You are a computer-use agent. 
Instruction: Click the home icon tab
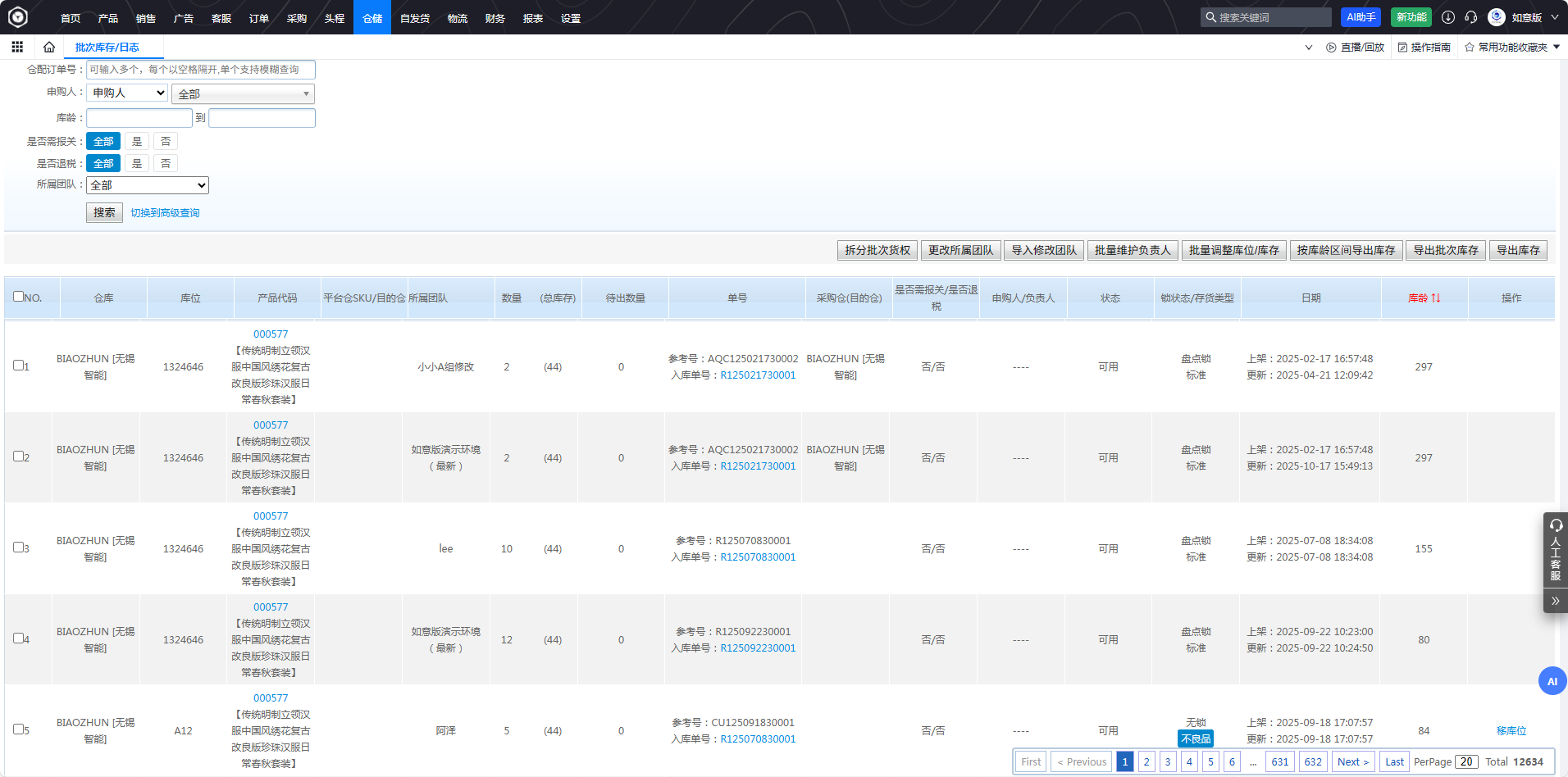[x=49, y=47]
